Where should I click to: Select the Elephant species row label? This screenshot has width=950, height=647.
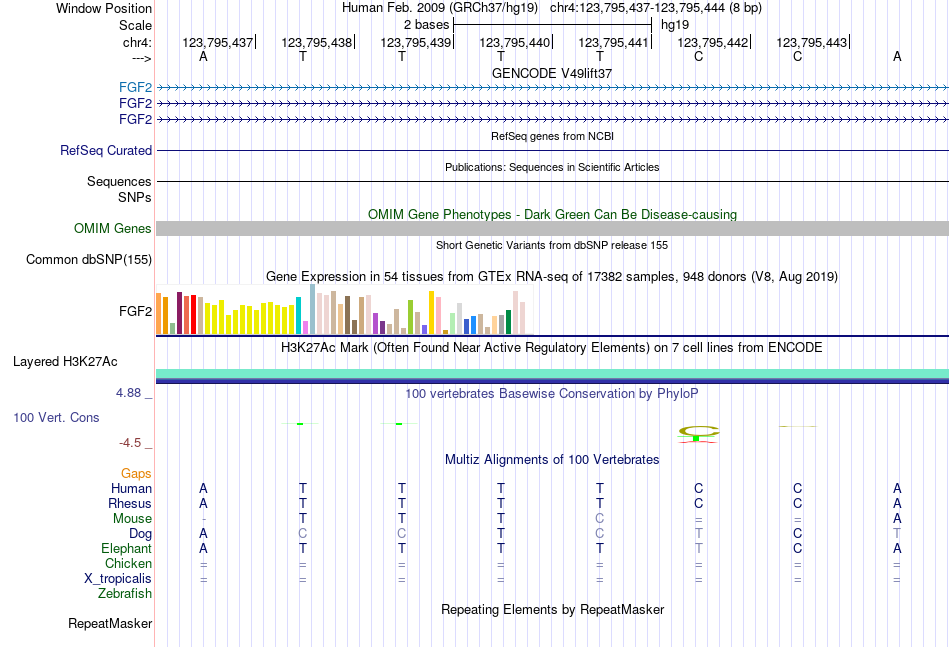click(x=127, y=548)
